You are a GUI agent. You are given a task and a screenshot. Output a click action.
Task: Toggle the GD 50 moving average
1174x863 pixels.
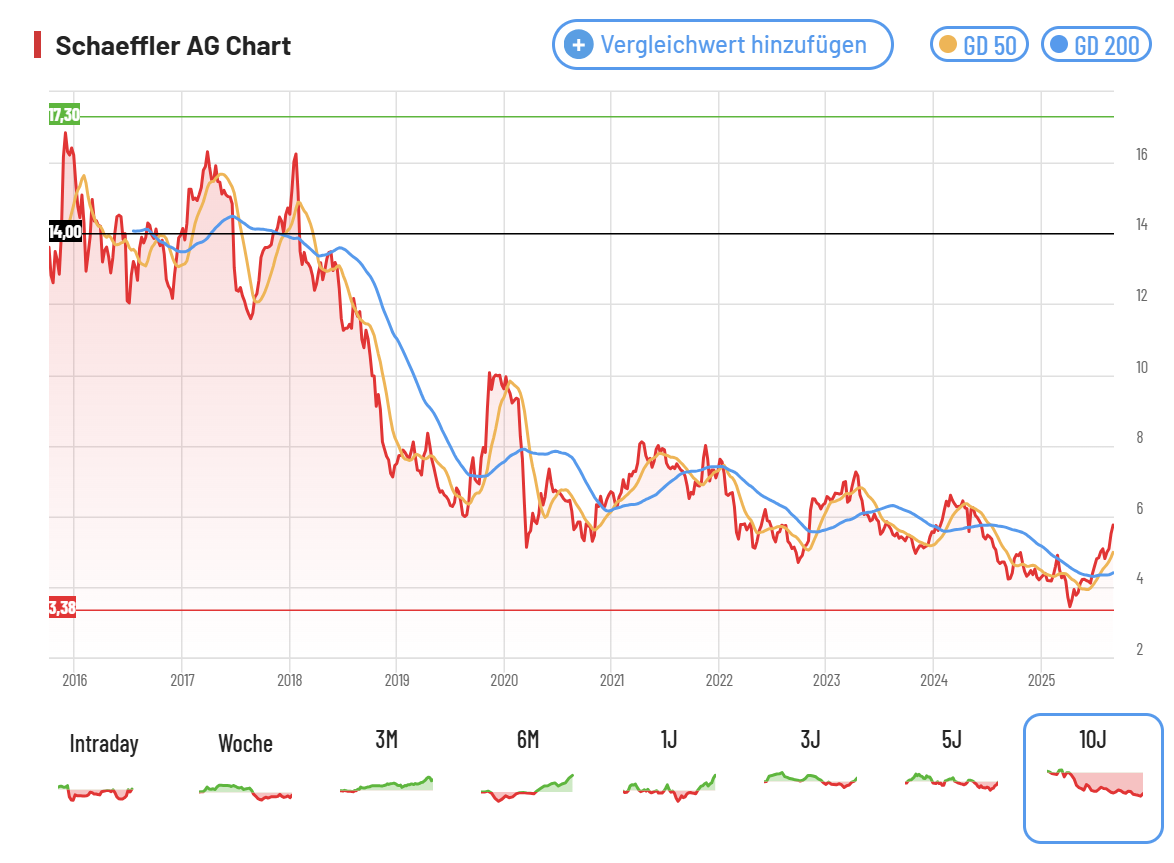tap(979, 45)
